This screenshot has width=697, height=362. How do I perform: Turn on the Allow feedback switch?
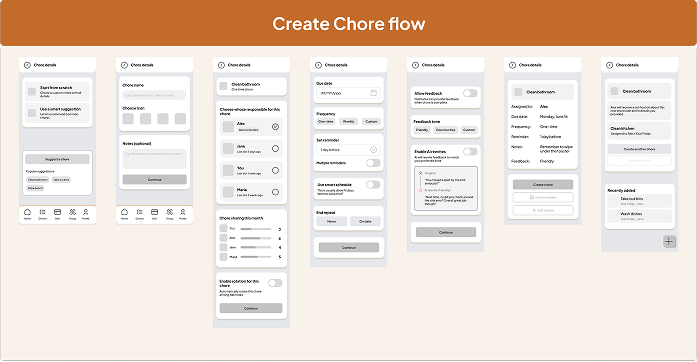point(470,93)
